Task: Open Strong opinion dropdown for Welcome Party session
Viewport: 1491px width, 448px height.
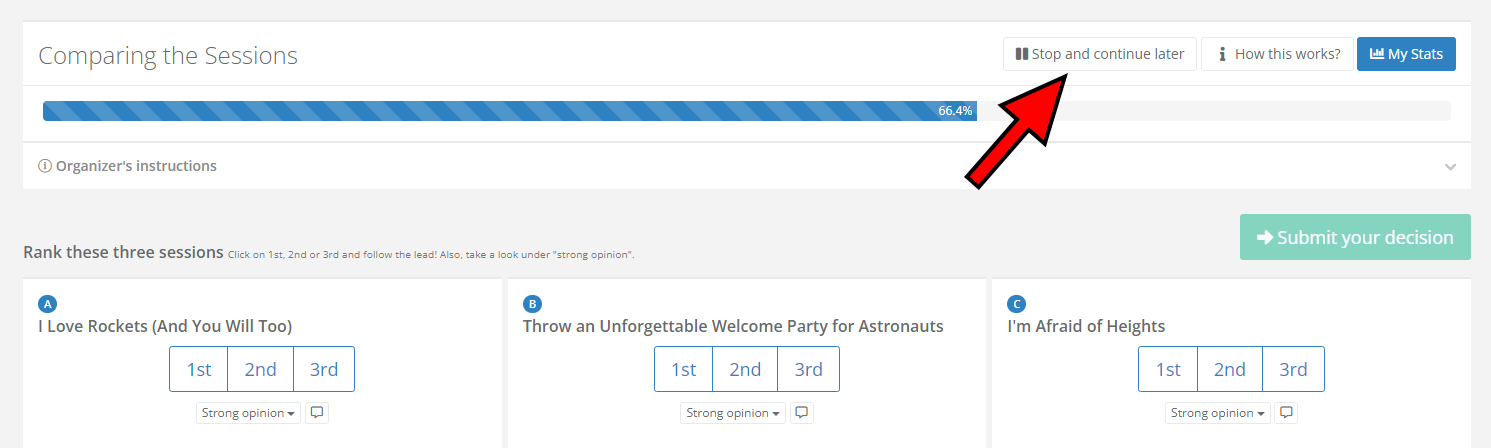Action: click(734, 412)
